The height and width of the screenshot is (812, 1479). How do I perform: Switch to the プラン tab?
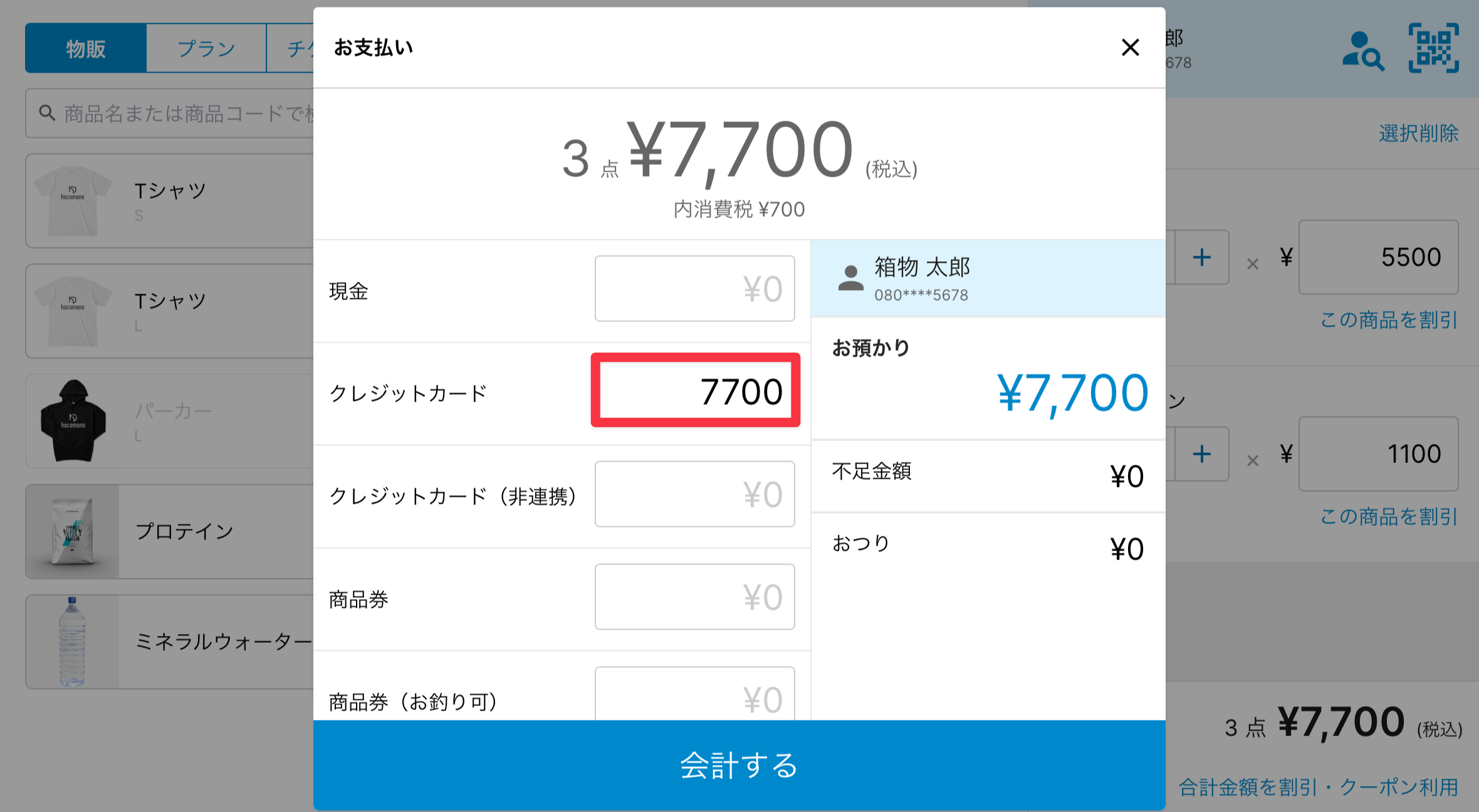pos(206,48)
